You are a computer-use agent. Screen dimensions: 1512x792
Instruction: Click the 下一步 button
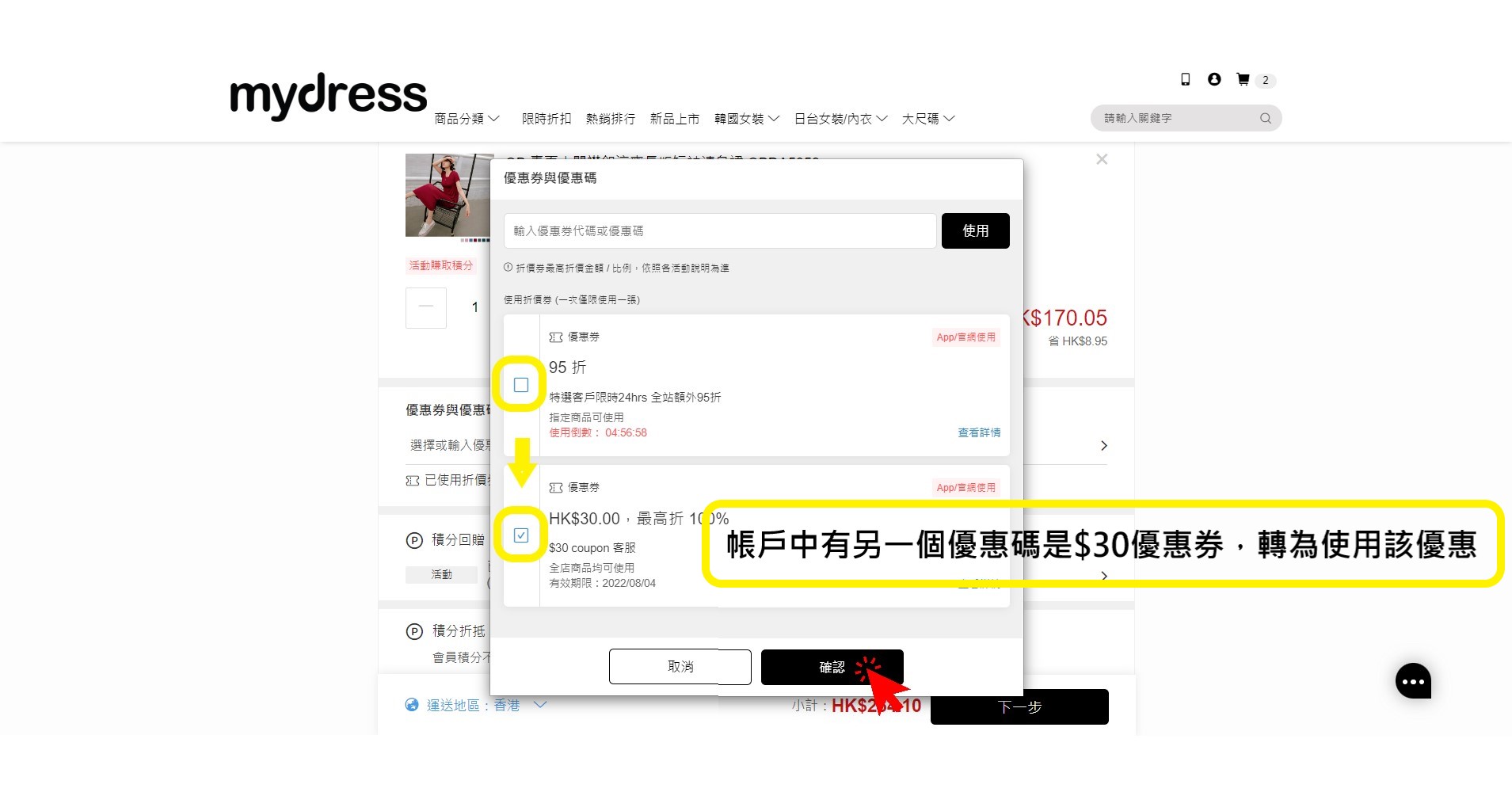click(x=1019, y=706)
